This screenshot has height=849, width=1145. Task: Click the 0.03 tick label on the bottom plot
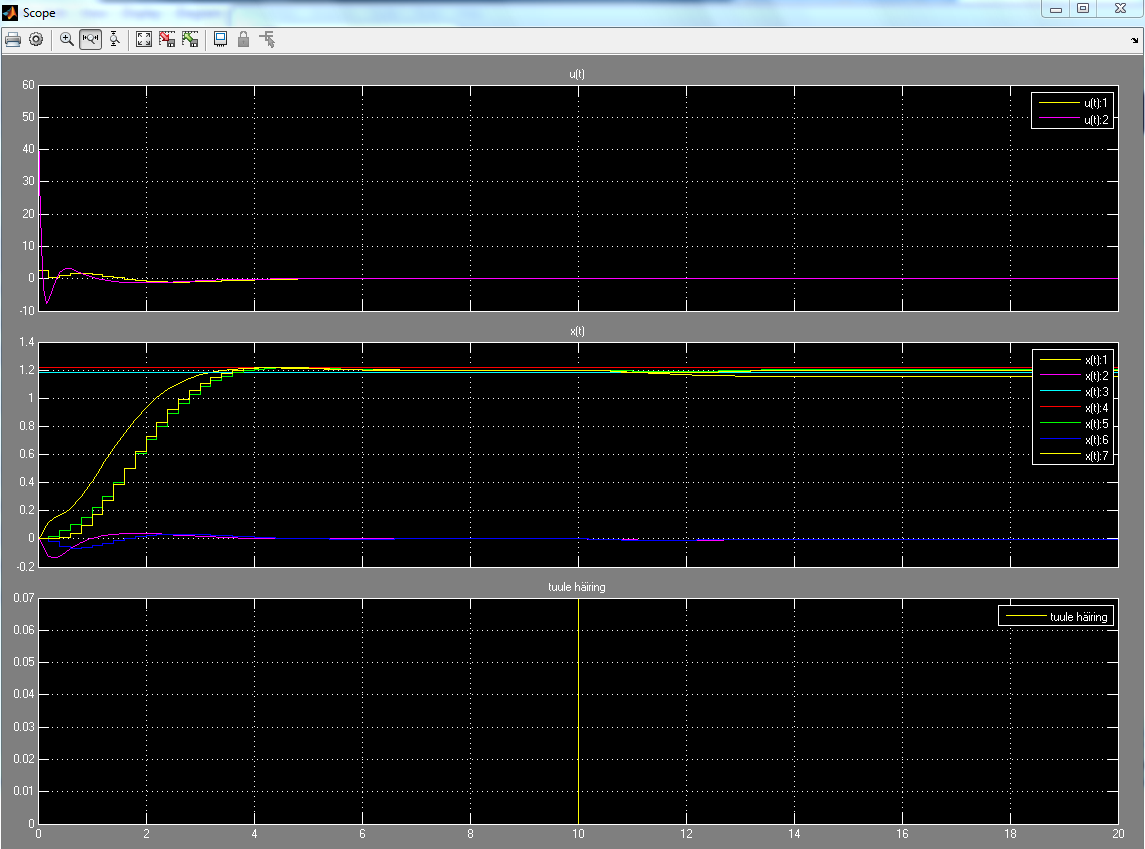[23, 727]
